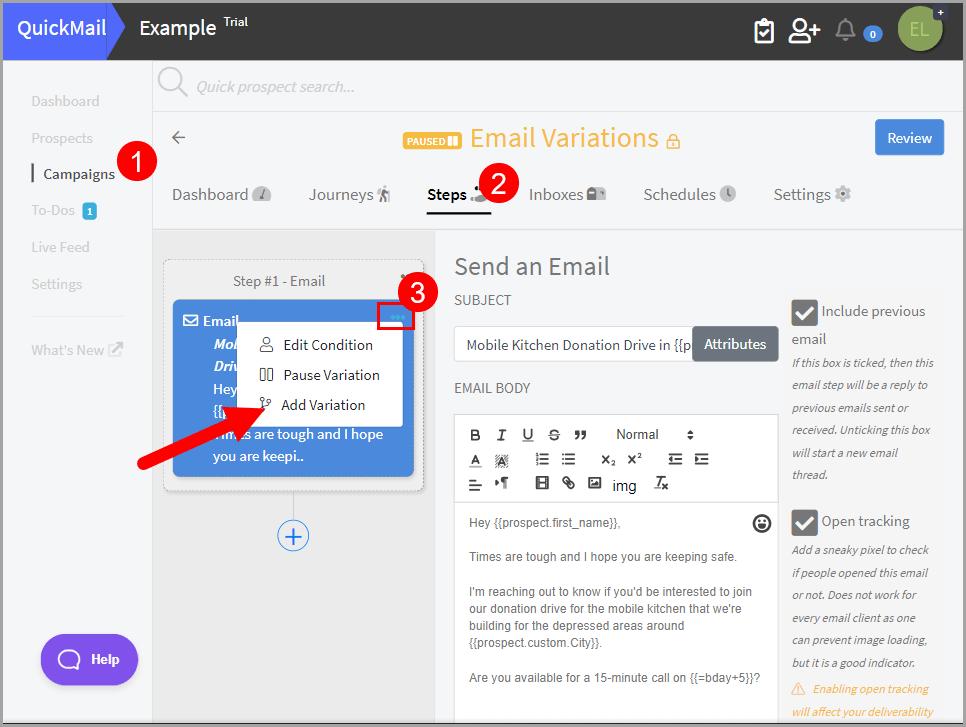Disable the Open tracking checkbox
This screenshot has height=727, width=966.
pyautogui.click(x=804, y=522)
